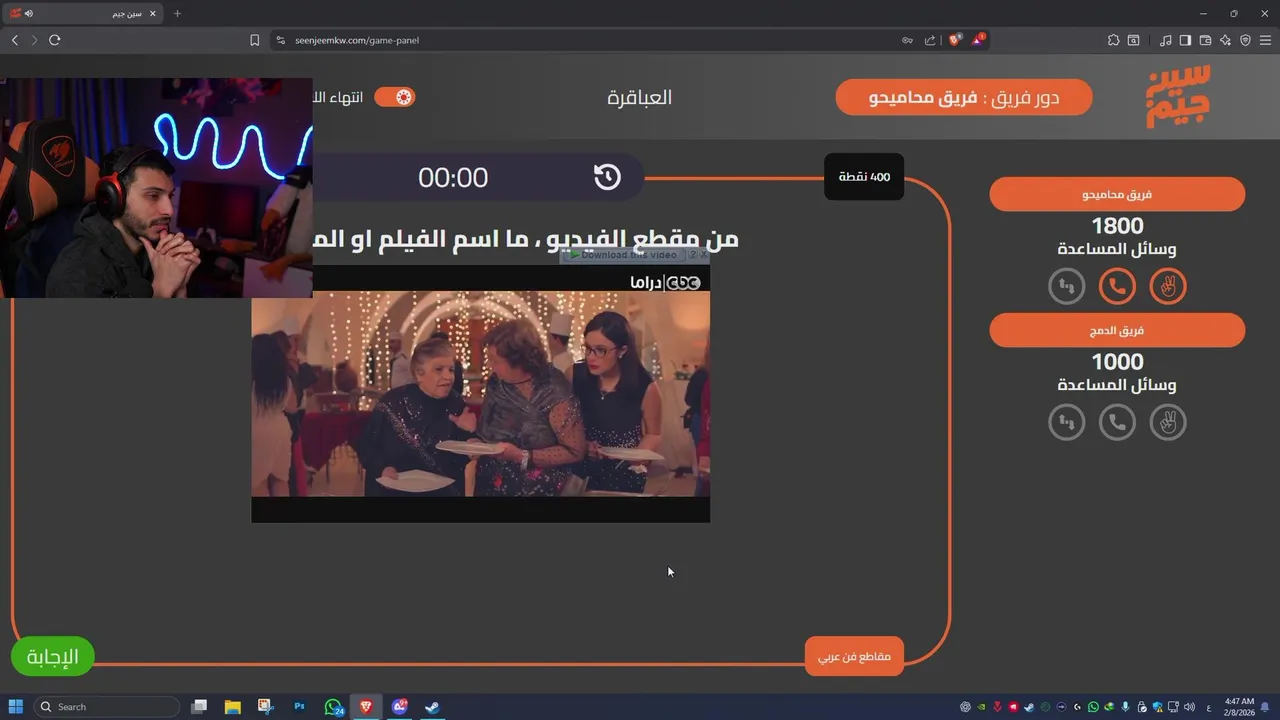Click the 00:00 timer display

[453, 178]
